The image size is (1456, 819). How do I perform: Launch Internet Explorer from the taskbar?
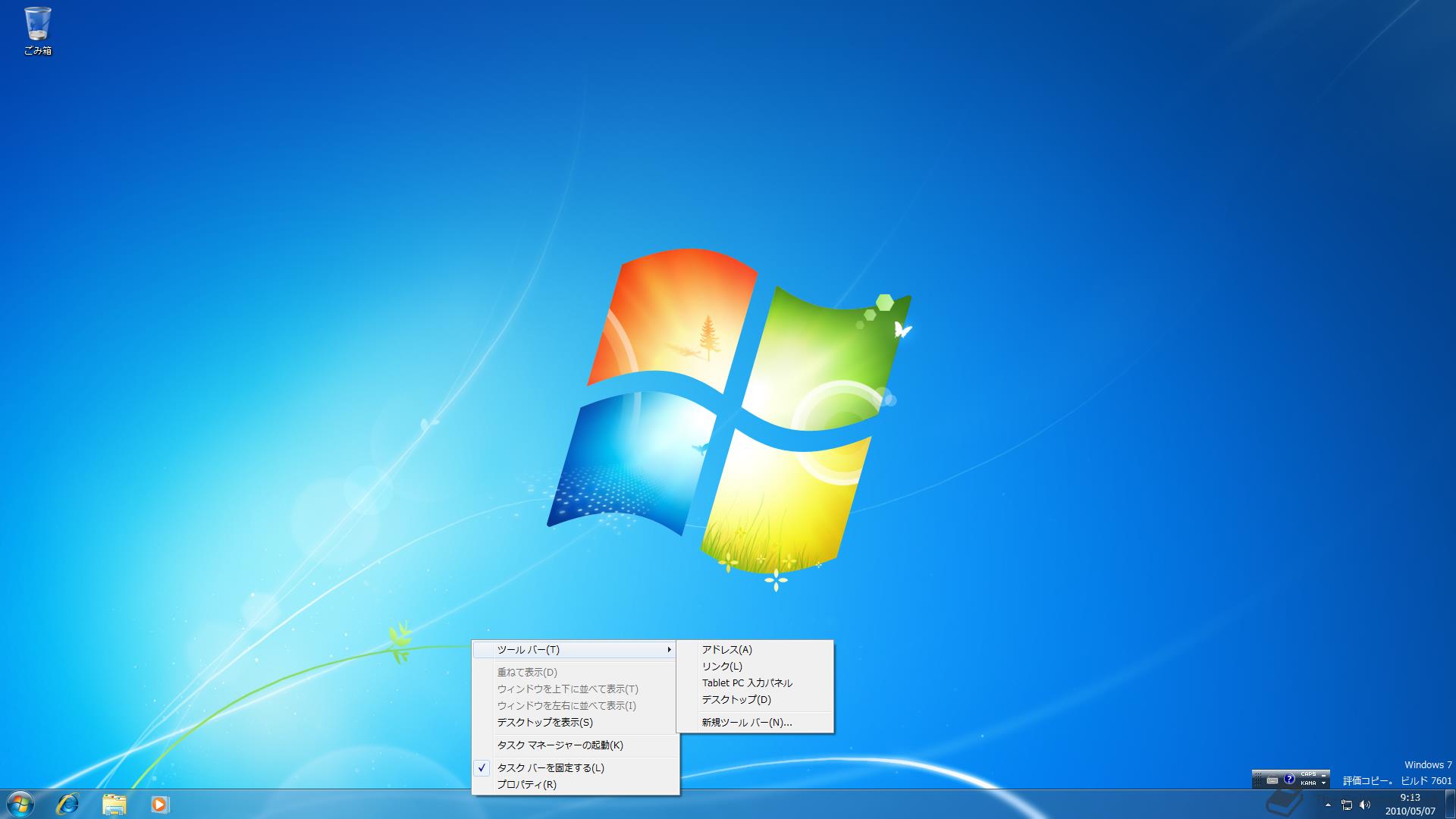pos(67,804)
